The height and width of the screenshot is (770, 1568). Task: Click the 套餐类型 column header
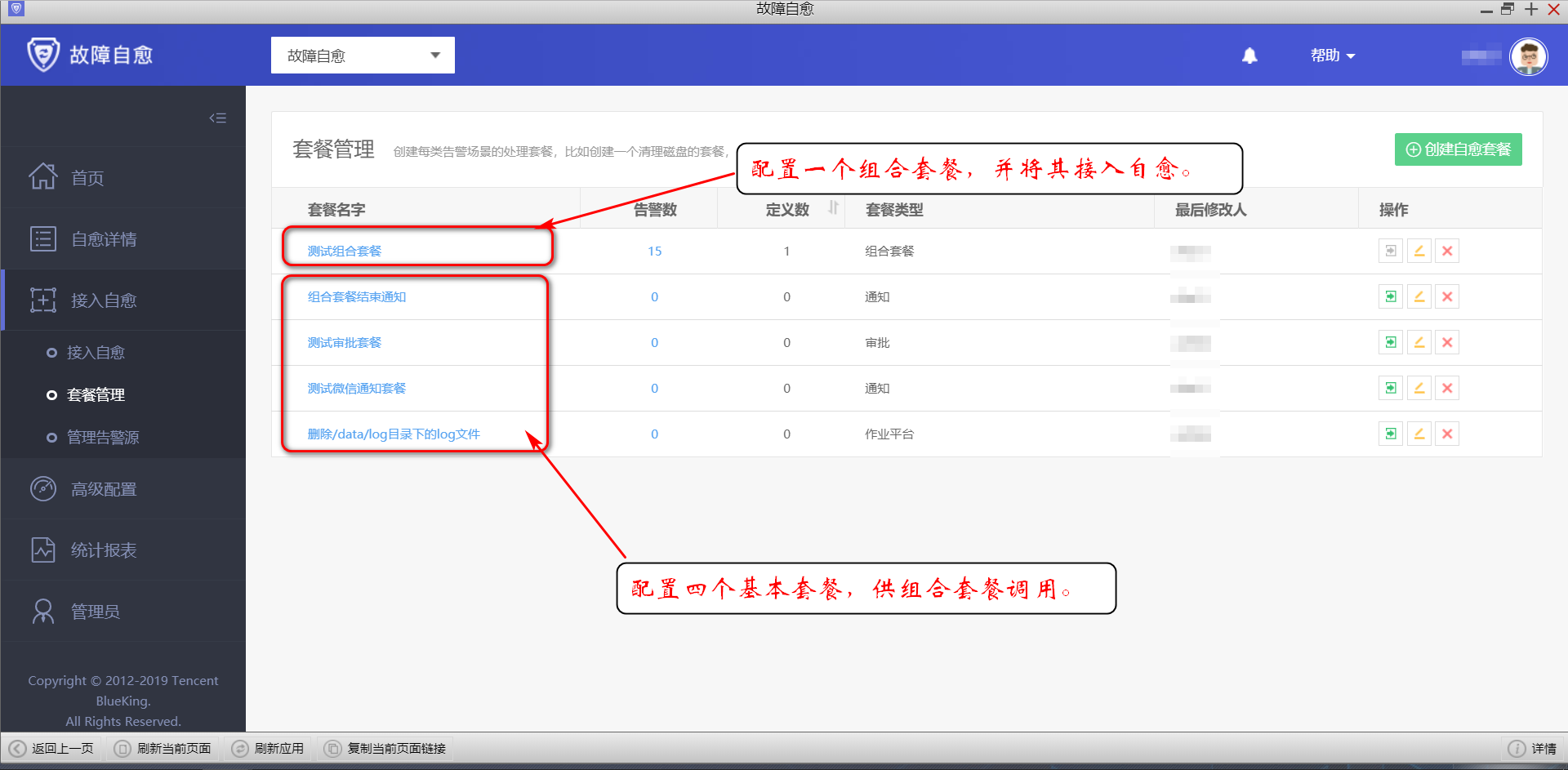[894, 209]
